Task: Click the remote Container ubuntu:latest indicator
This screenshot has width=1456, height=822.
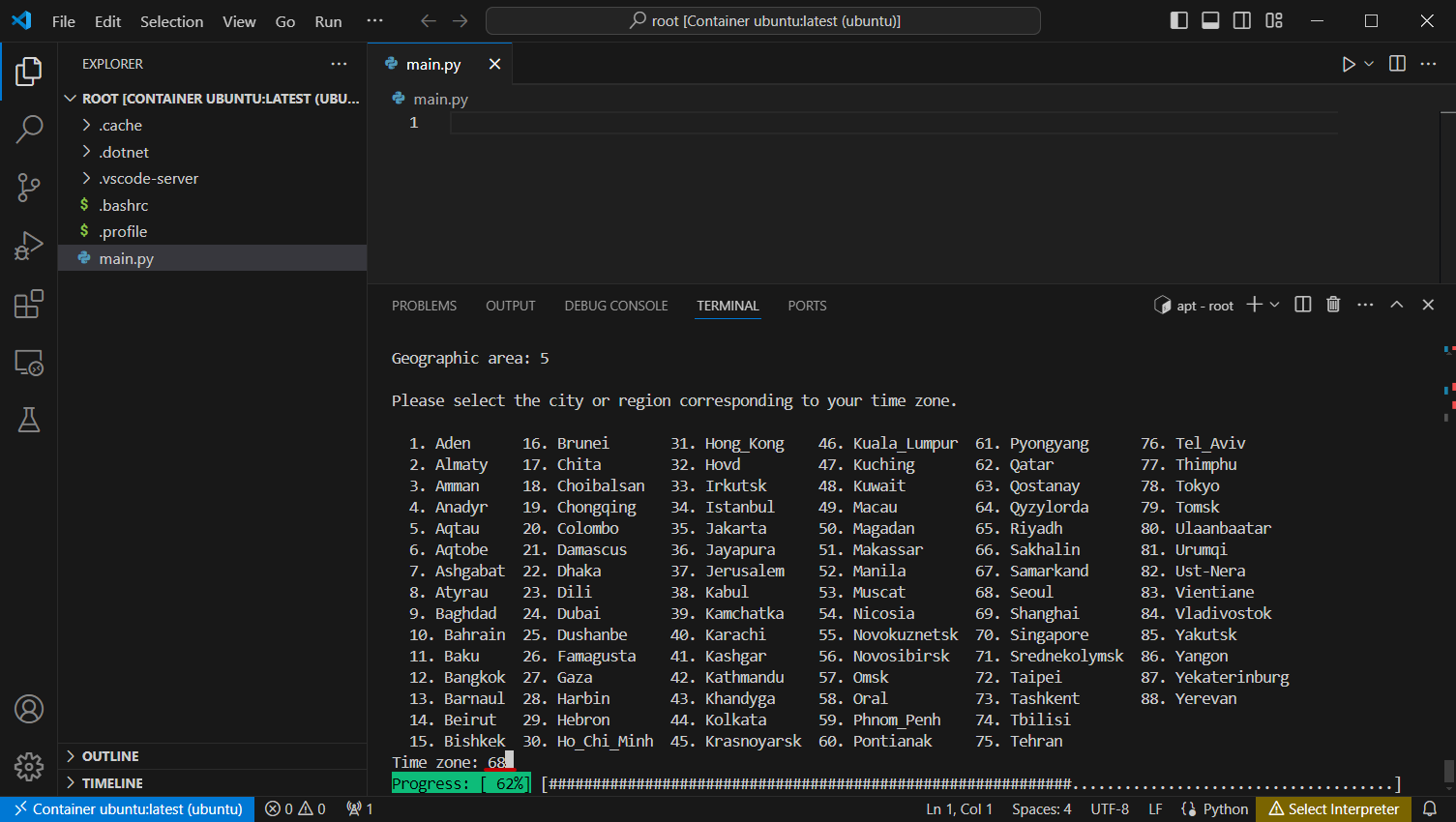Action: click(x=128, y=809)
